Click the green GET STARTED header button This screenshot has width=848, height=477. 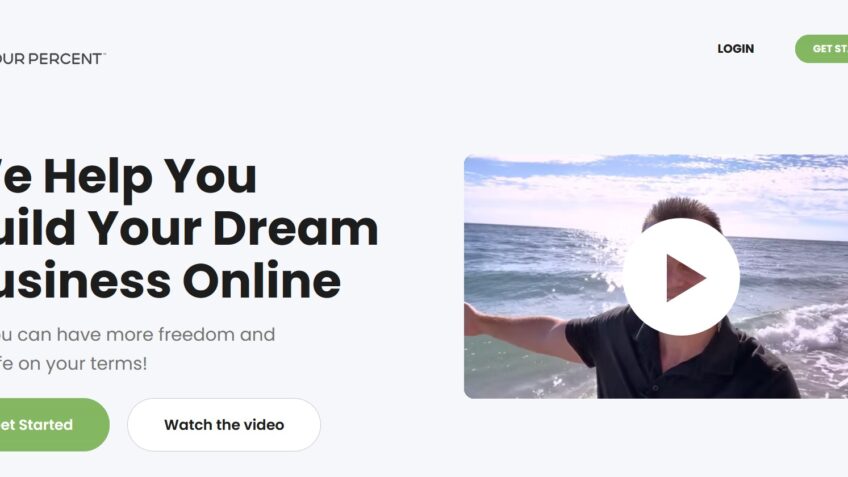[x=822, y=49]
